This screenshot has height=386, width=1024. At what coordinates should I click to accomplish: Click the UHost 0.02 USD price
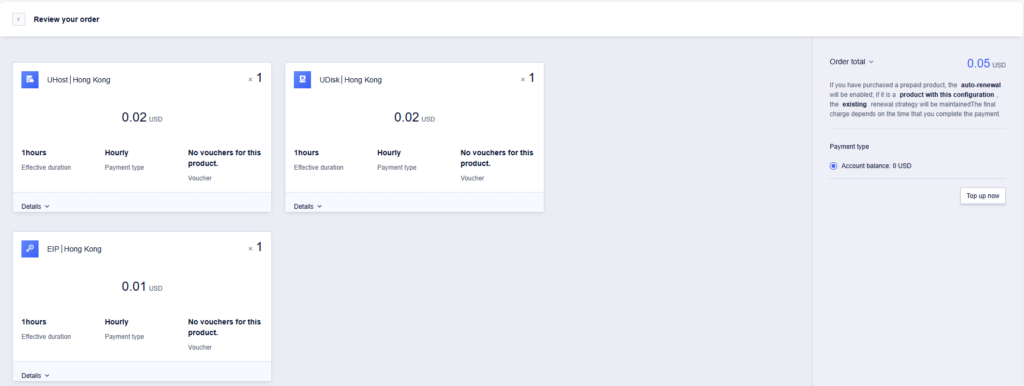tap(142, 118)
